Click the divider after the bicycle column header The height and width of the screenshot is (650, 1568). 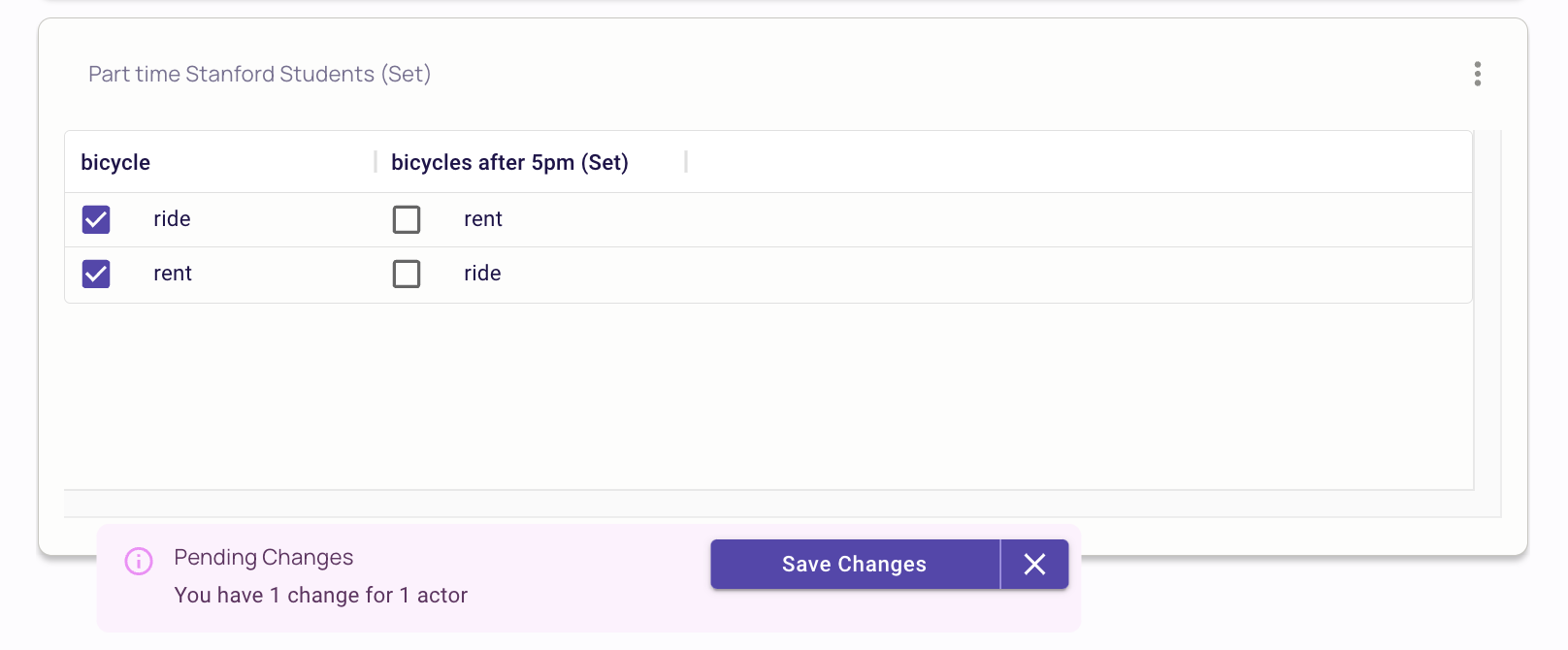coord(376,162)
